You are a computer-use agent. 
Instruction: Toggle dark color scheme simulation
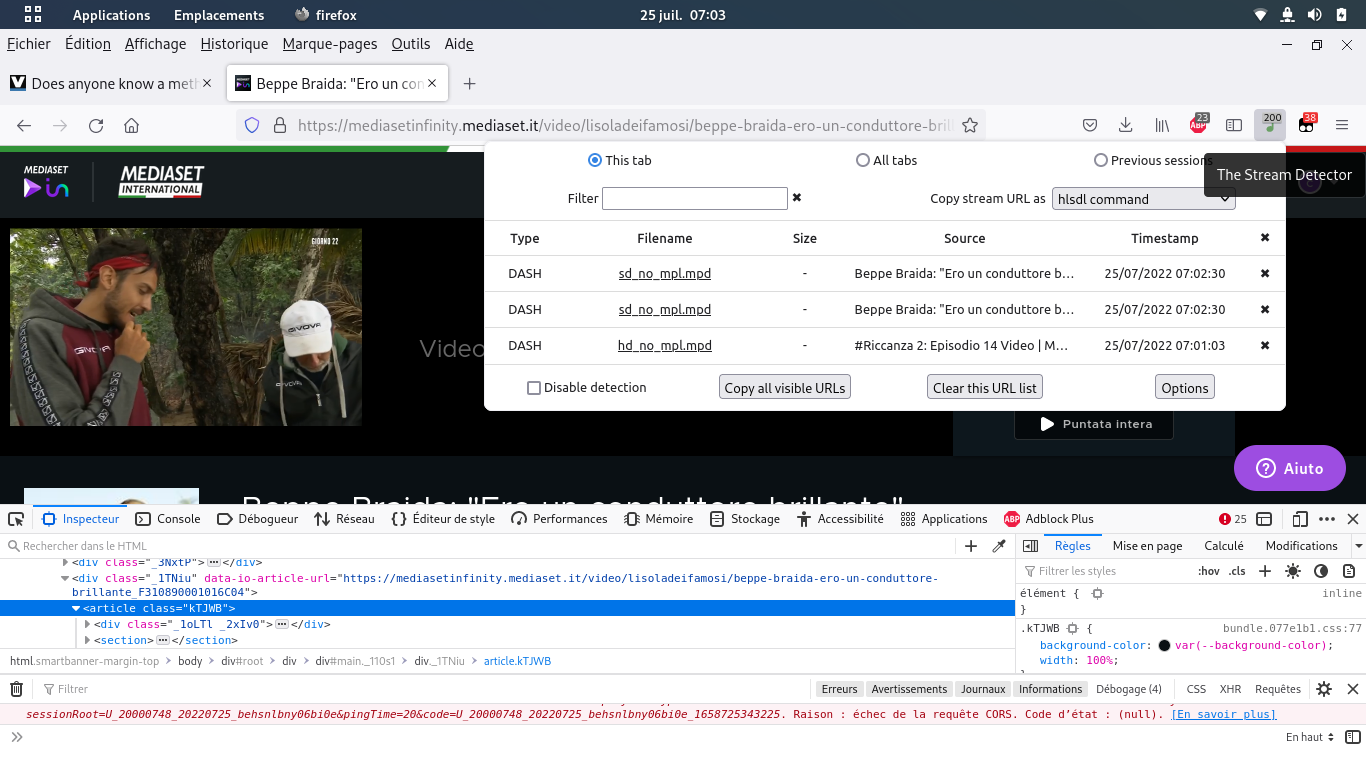tap(1321, 571)
